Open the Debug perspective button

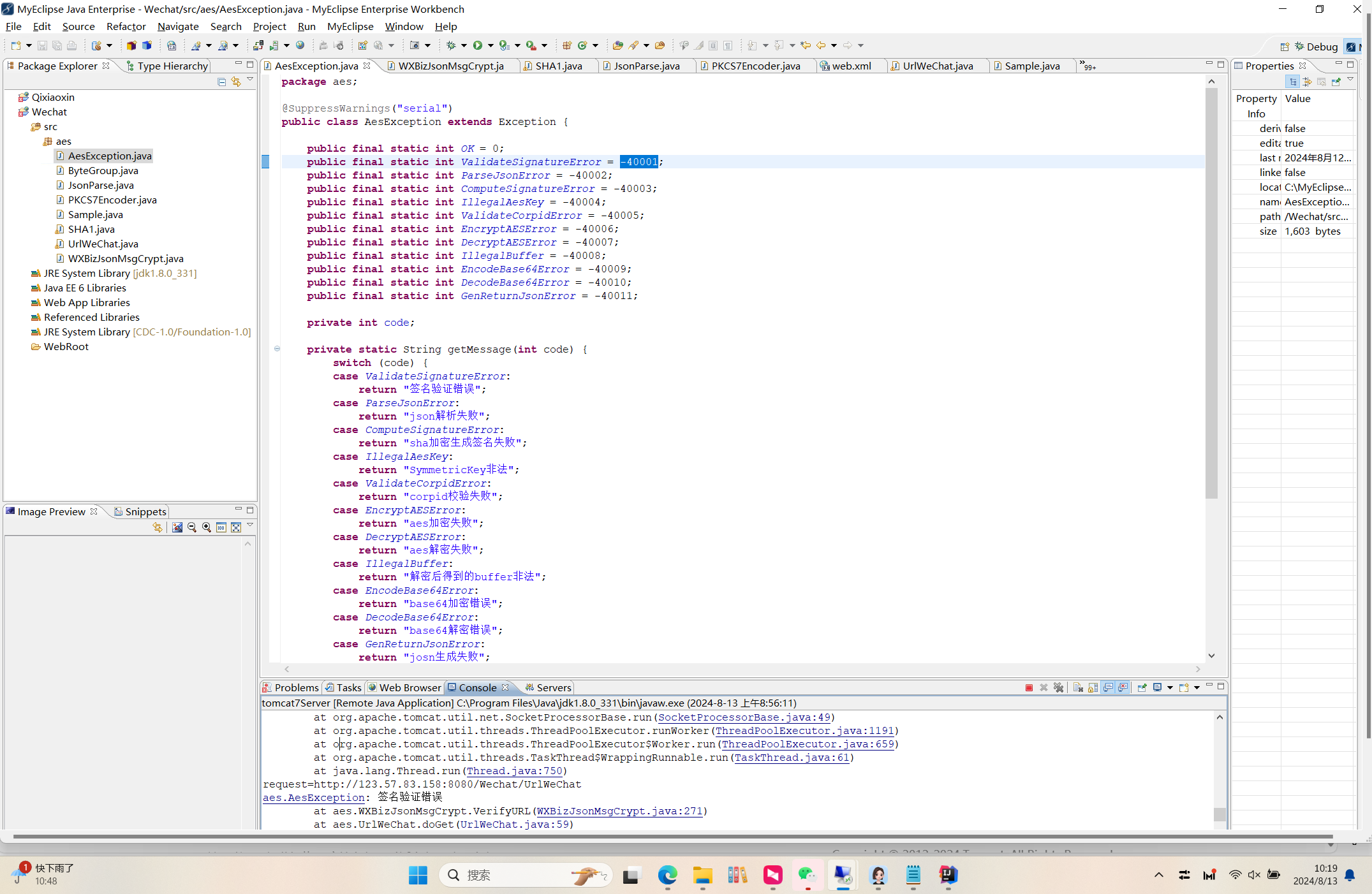tap(1315, 47)
